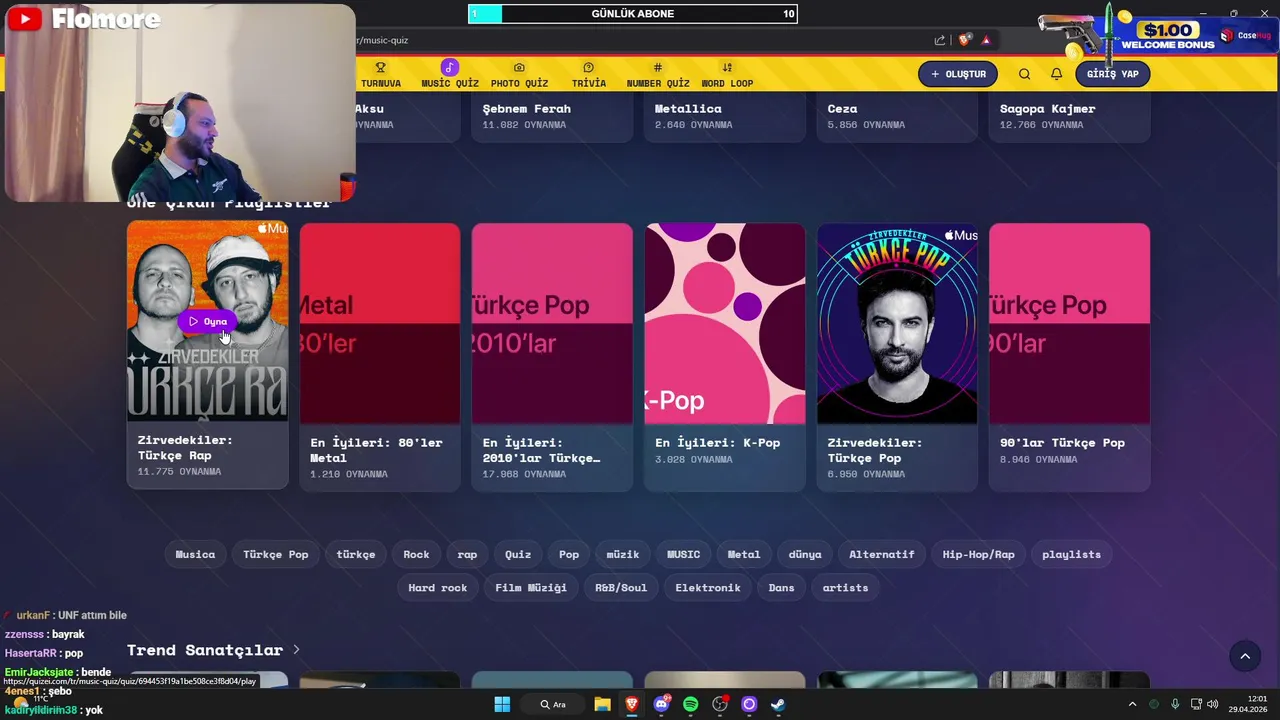Open Word Loop from the navbar
The height and width of the screenshot is (720, 1280).
[727, 75]
